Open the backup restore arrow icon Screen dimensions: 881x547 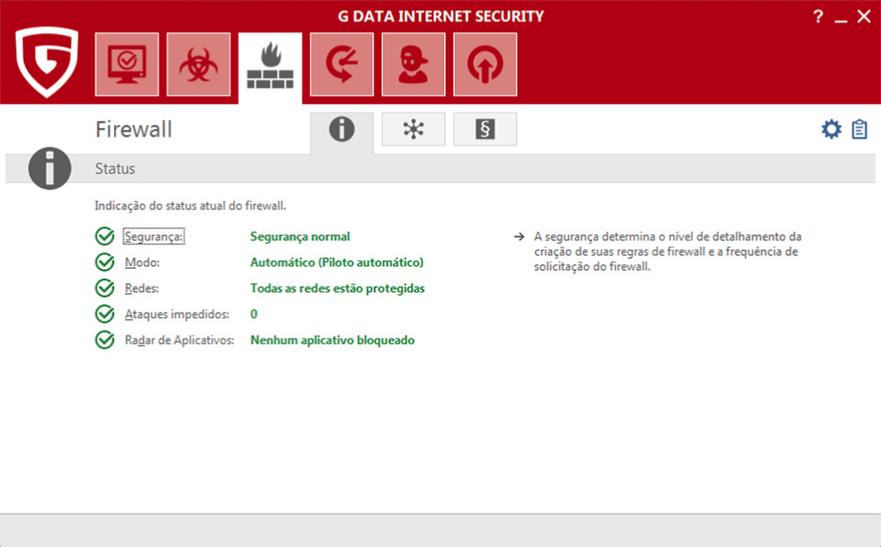[x=342, y=64]
